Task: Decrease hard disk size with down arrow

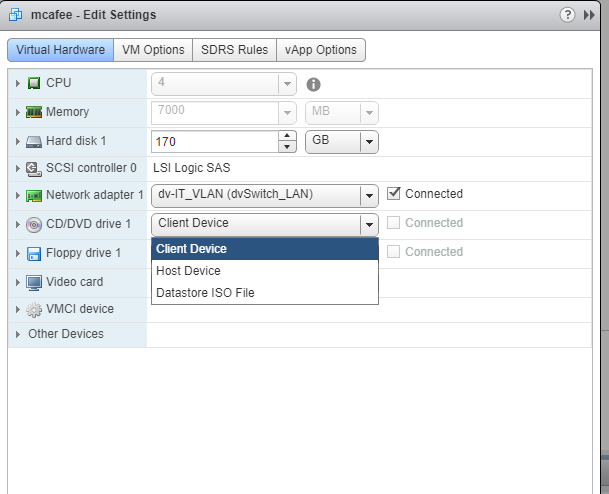Action: coord(287,147)
